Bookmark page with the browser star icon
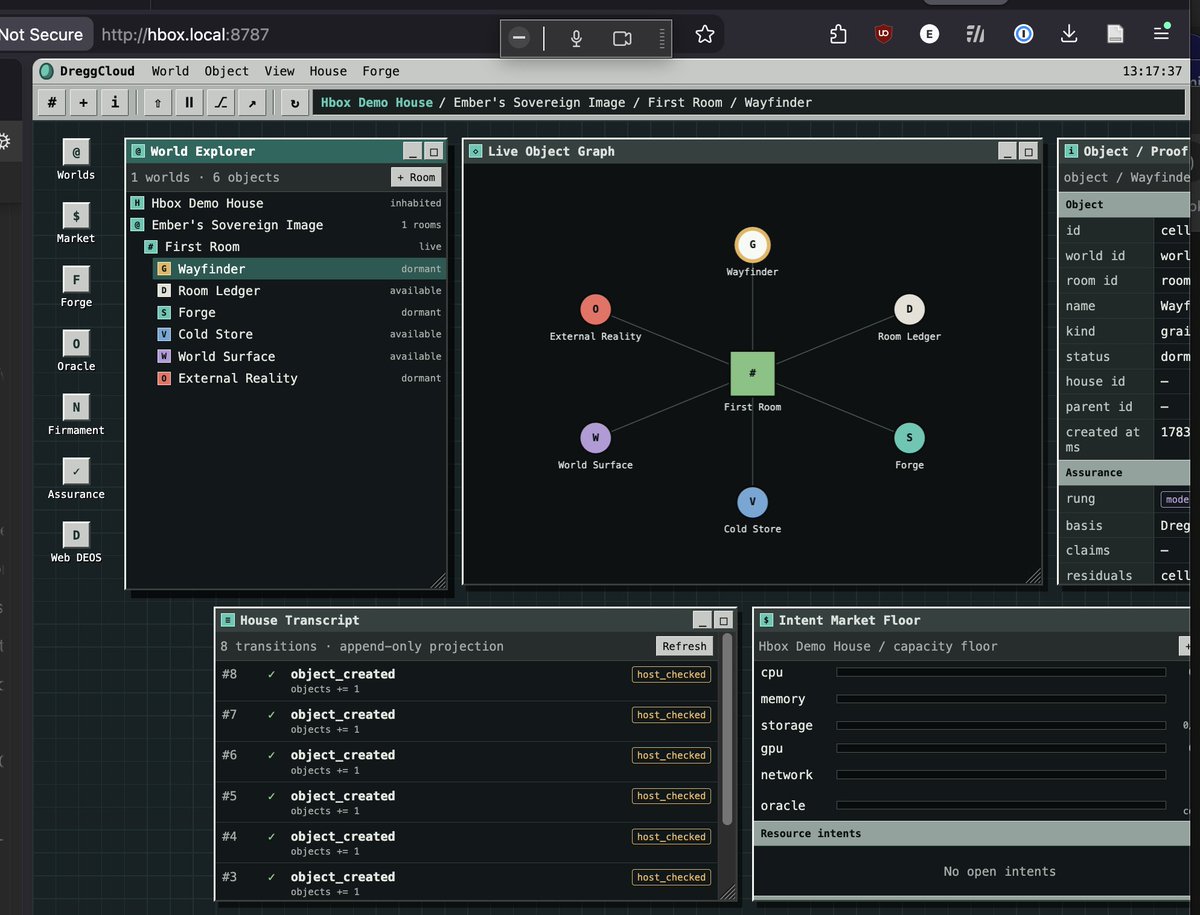 (x=705, y=35)
